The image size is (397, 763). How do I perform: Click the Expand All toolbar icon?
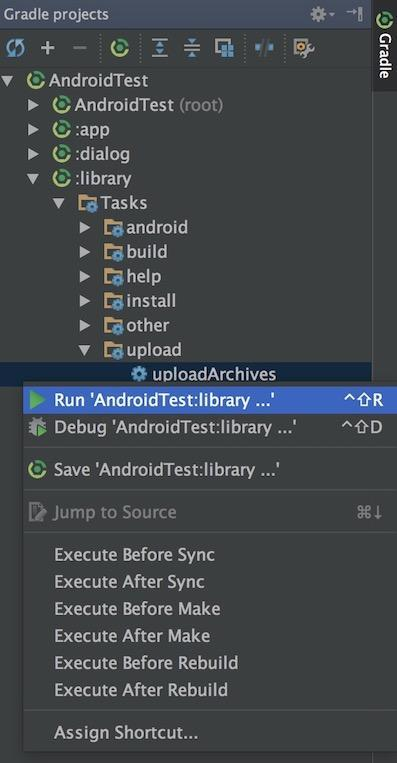pos(160,48)
